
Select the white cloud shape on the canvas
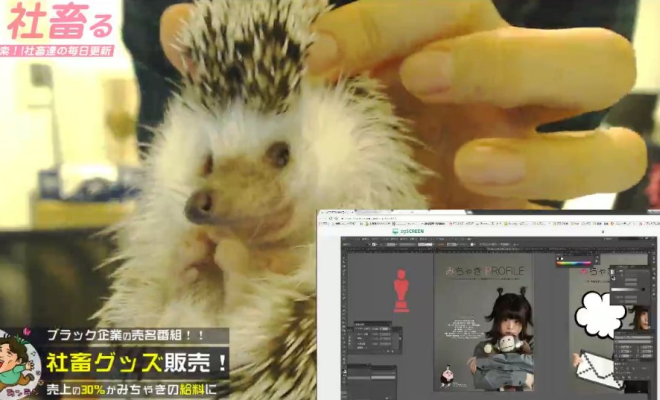click(x=600, y=315)
